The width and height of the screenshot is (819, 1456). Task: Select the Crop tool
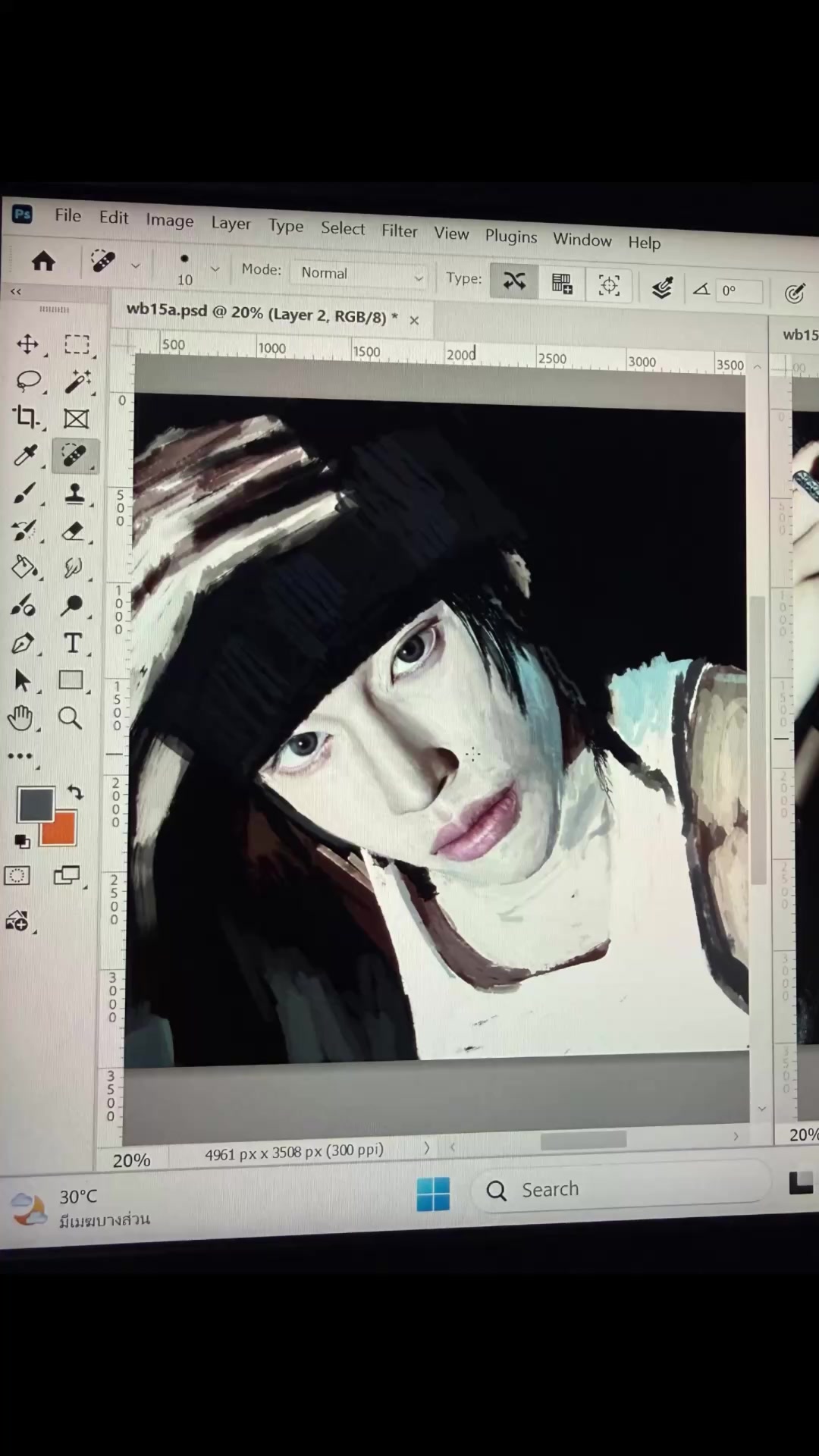27,416
